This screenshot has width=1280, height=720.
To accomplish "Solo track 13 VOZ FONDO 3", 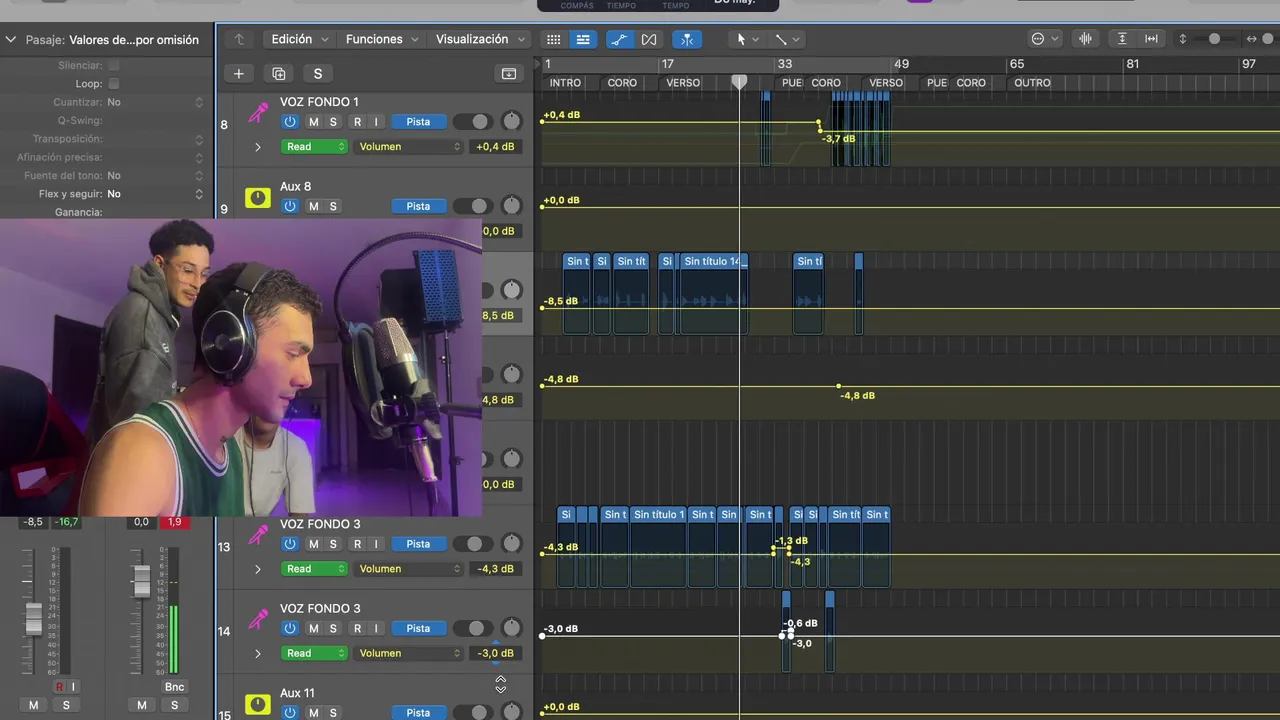I will (x=333, y=544).
